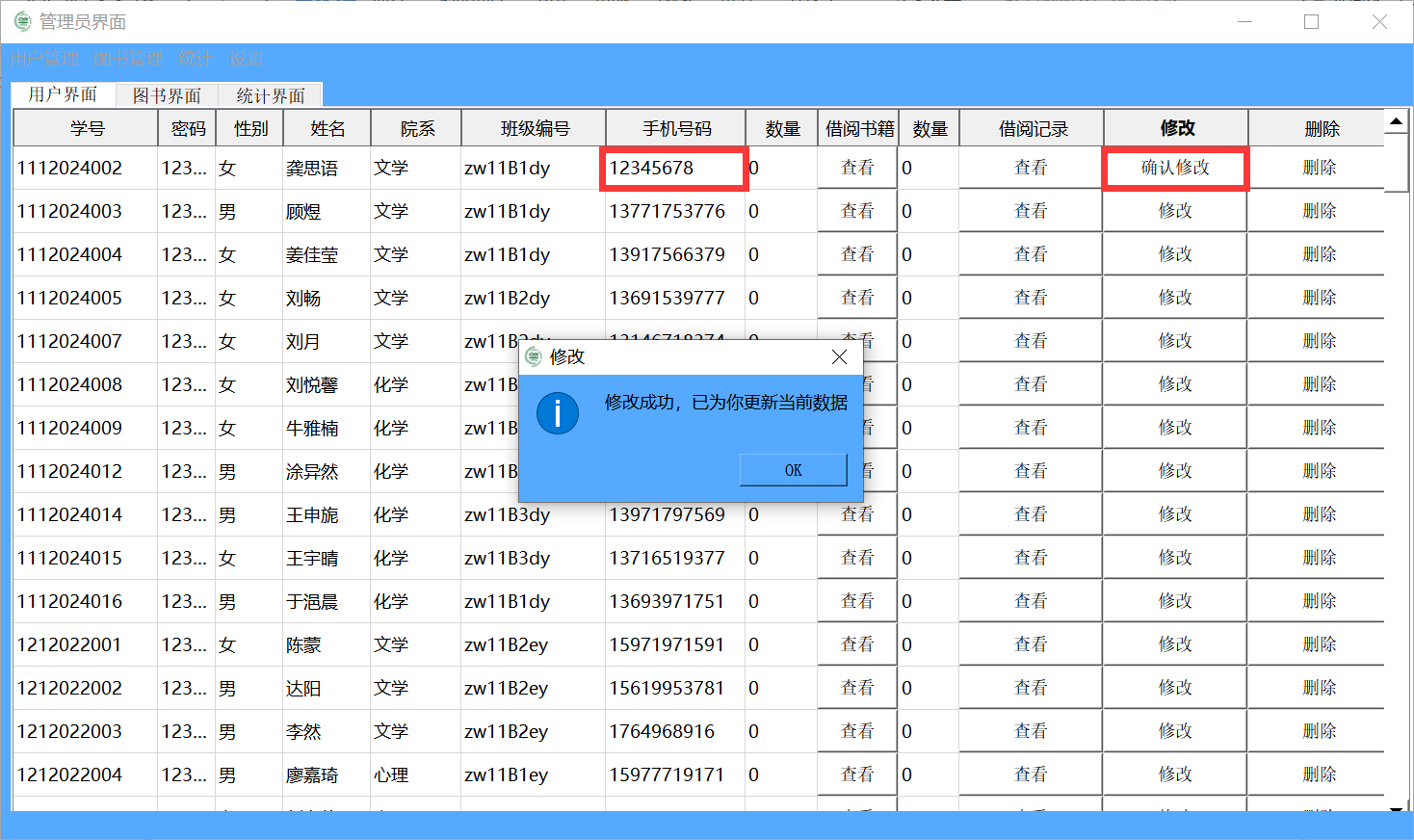View 借阅书籍 for student 顾煜
1414x840 pixels.
pyautogui.click(x=857, y=211)
